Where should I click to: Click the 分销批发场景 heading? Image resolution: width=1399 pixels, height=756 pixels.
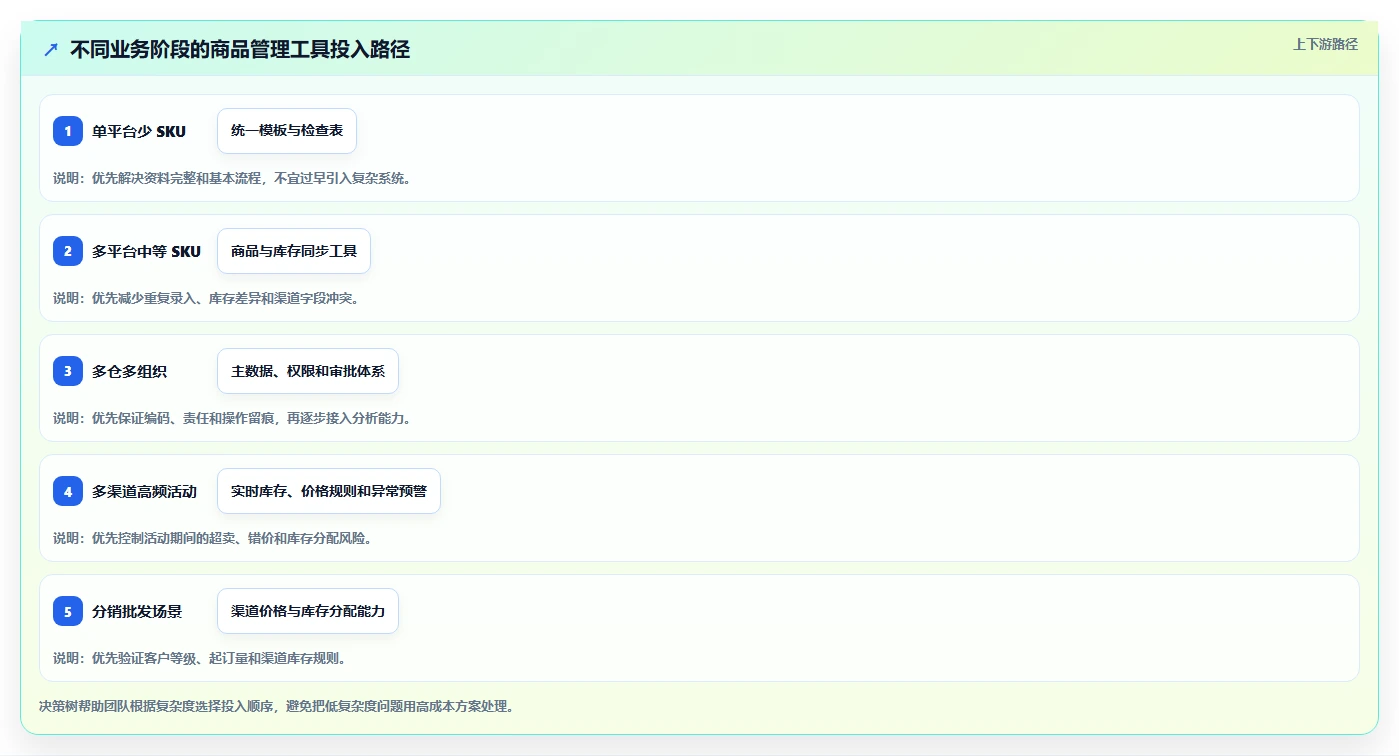click(x=137, y=611)
